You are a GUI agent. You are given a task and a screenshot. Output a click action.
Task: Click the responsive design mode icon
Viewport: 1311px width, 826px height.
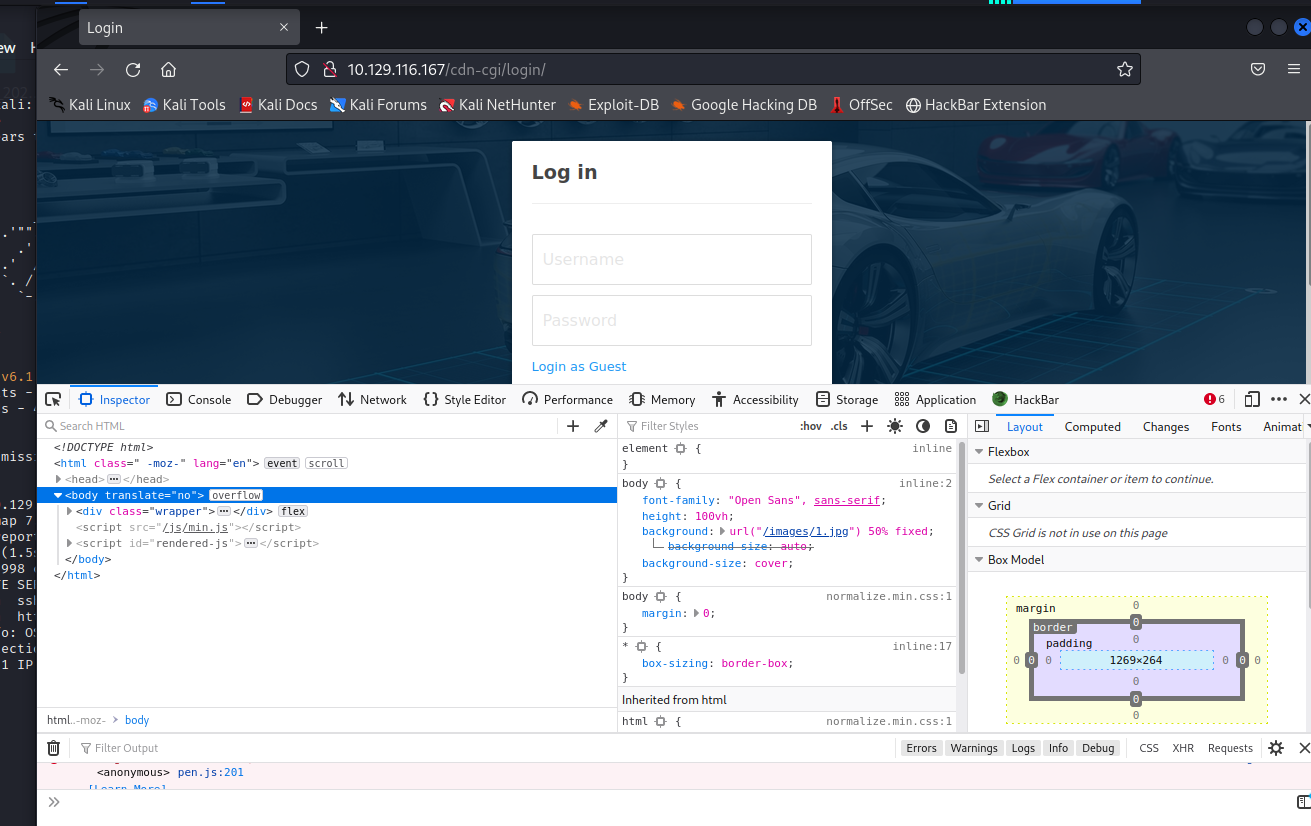point(1252,399)
